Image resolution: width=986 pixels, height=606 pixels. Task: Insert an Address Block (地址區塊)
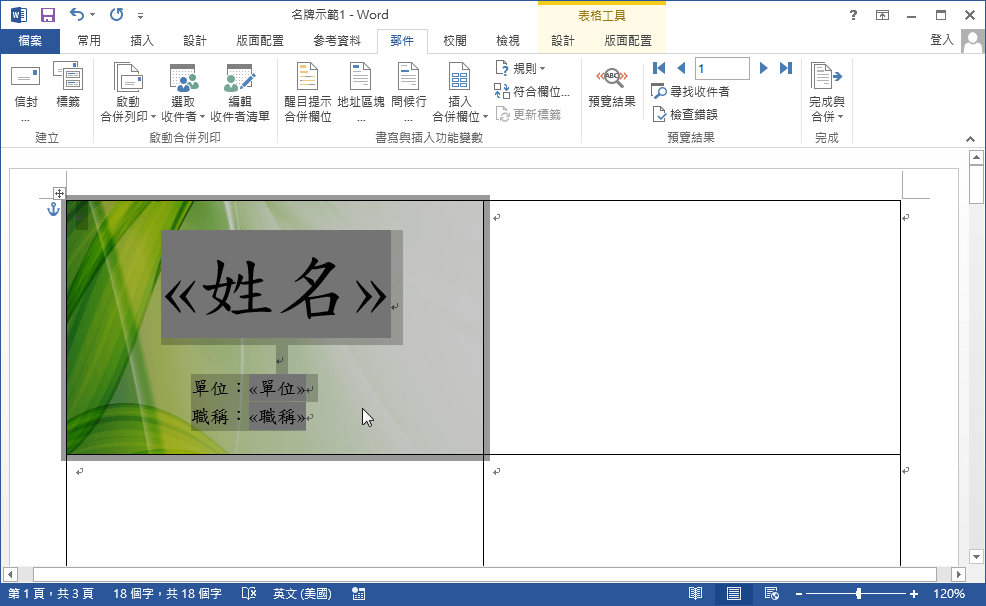(360, 88)
